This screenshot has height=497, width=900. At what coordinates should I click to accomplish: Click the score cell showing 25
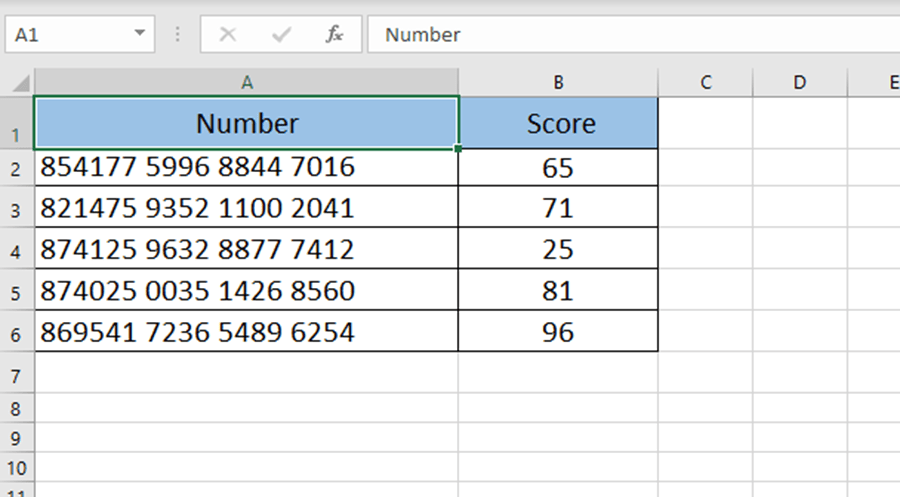click(x=558, y=248)
